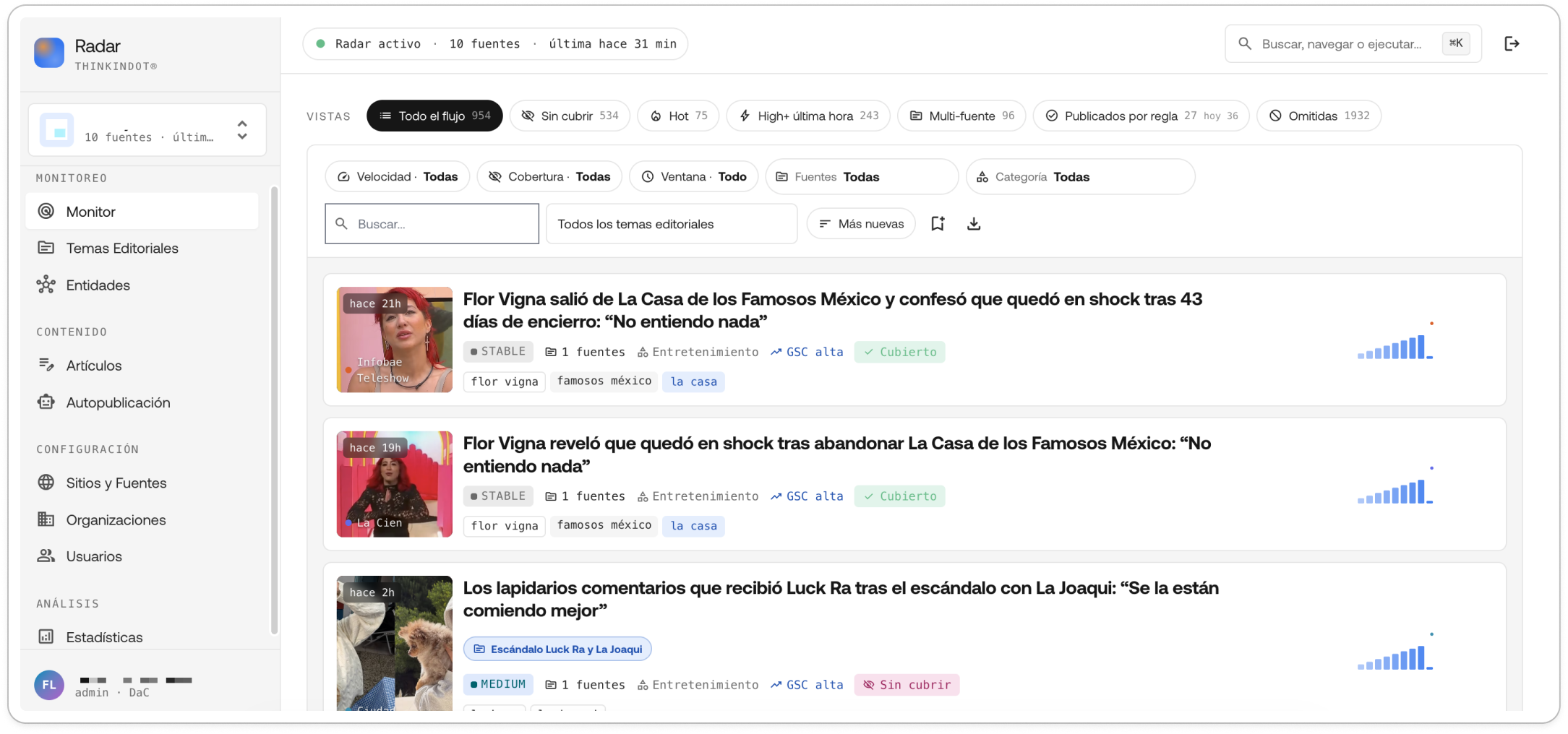Open Flor Vigna salió de La Casa headline
The width and height of the screenshot is (1568, 734).
(832, 310)
